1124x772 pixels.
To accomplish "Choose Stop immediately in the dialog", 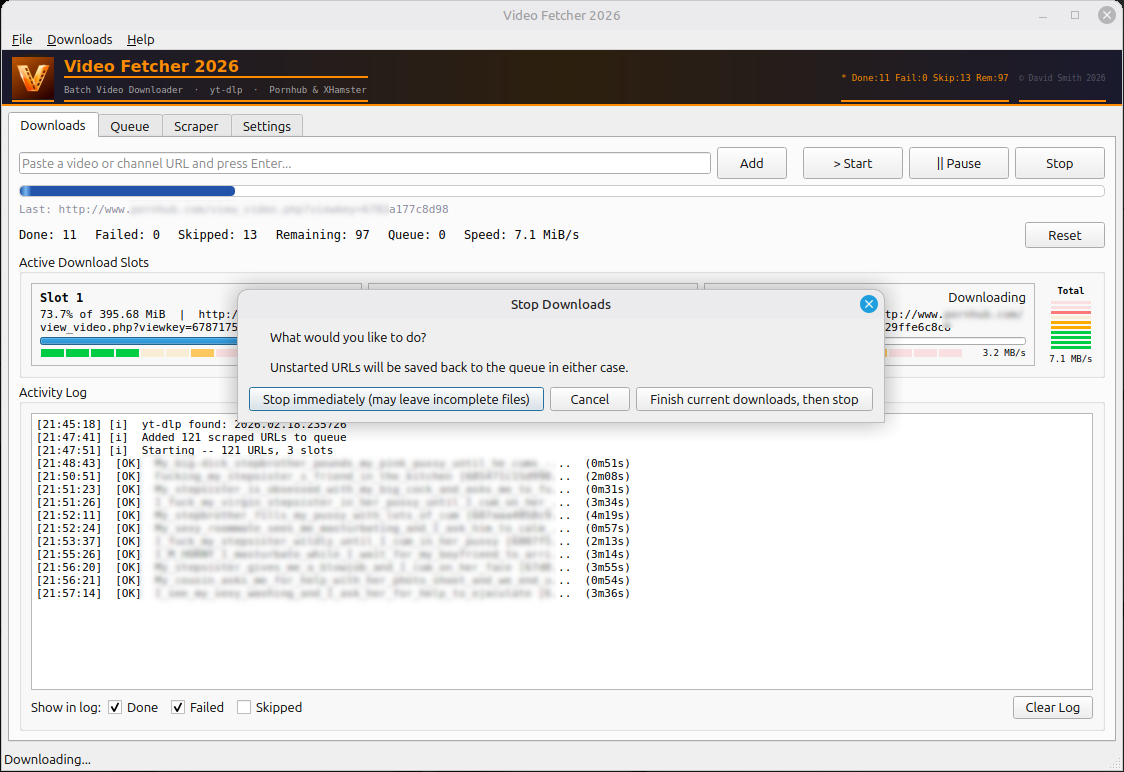I will pyautogui.click(x=396, y=399).
